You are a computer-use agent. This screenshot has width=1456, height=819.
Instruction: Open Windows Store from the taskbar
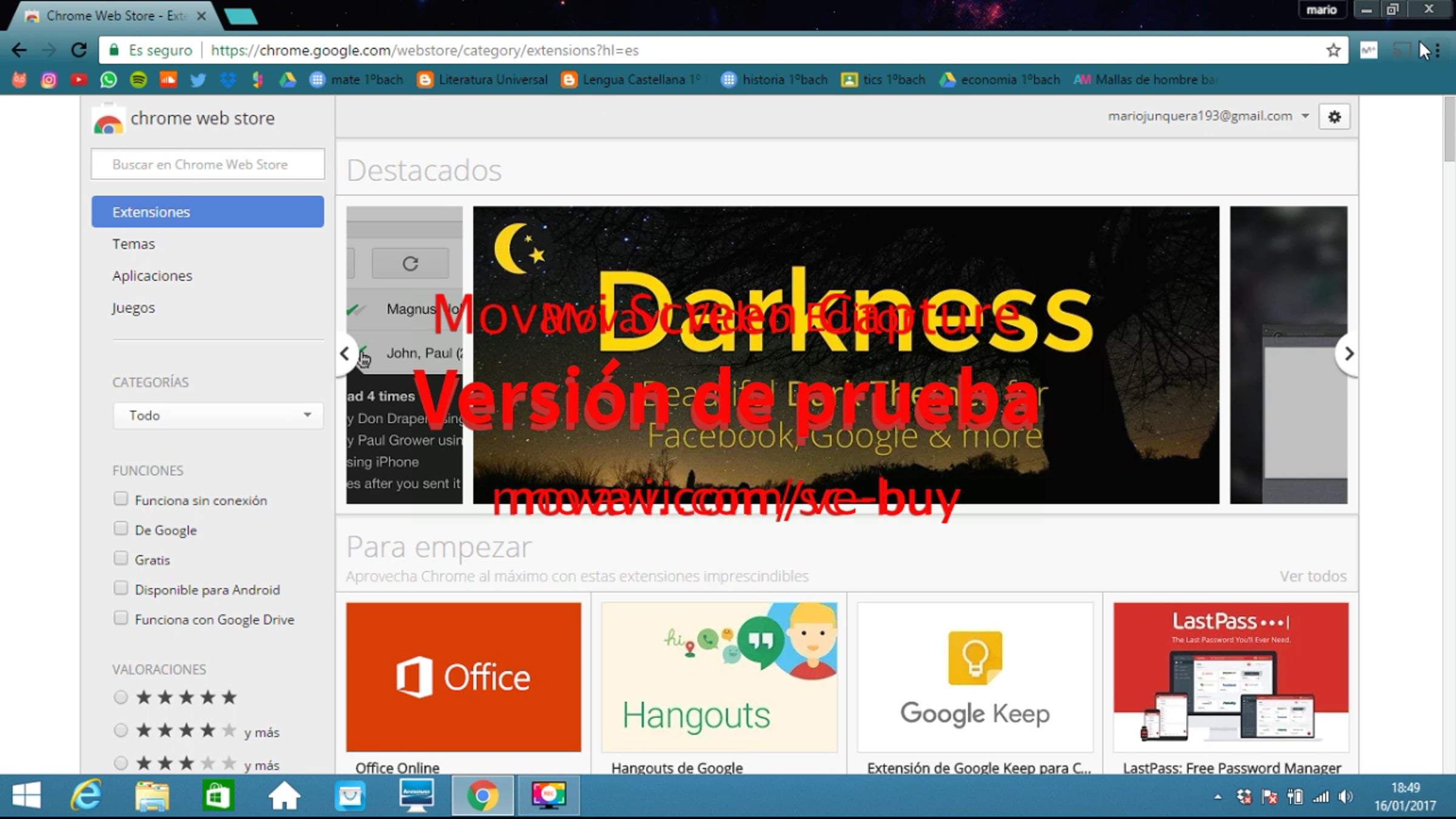[x=218, y=795]
